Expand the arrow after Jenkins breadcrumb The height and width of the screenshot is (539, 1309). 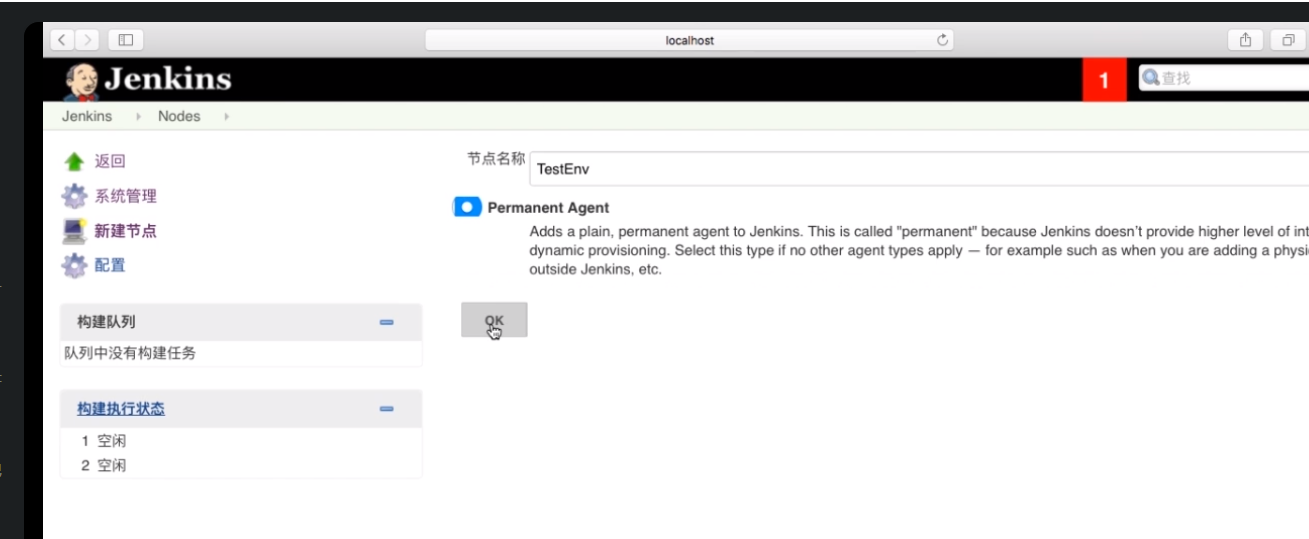point(138,117)
